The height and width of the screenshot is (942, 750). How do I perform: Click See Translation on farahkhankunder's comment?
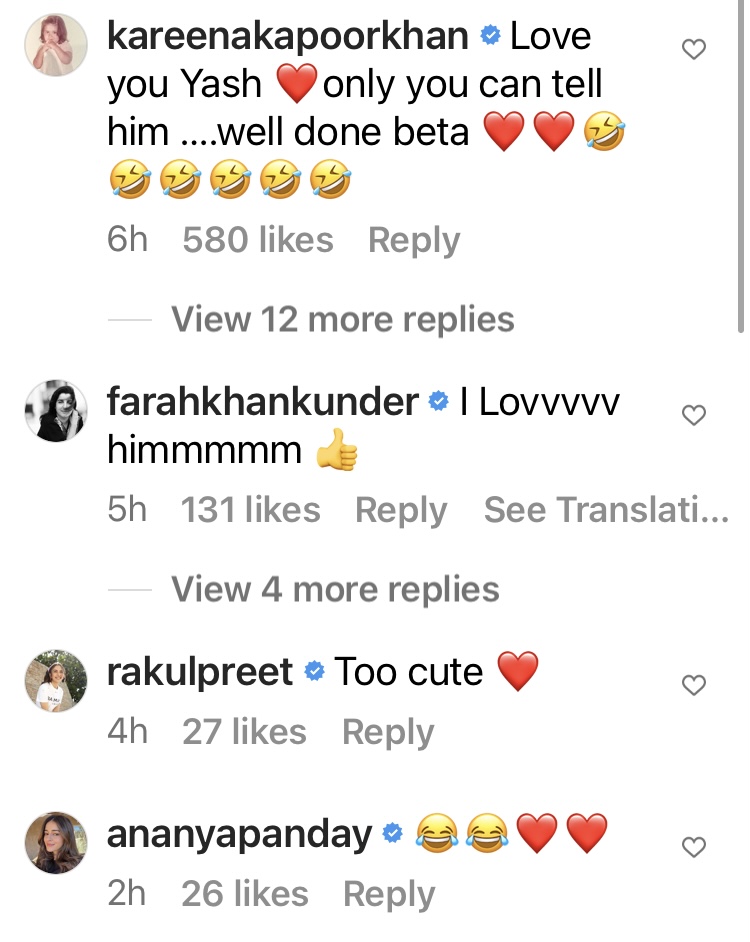606,510
